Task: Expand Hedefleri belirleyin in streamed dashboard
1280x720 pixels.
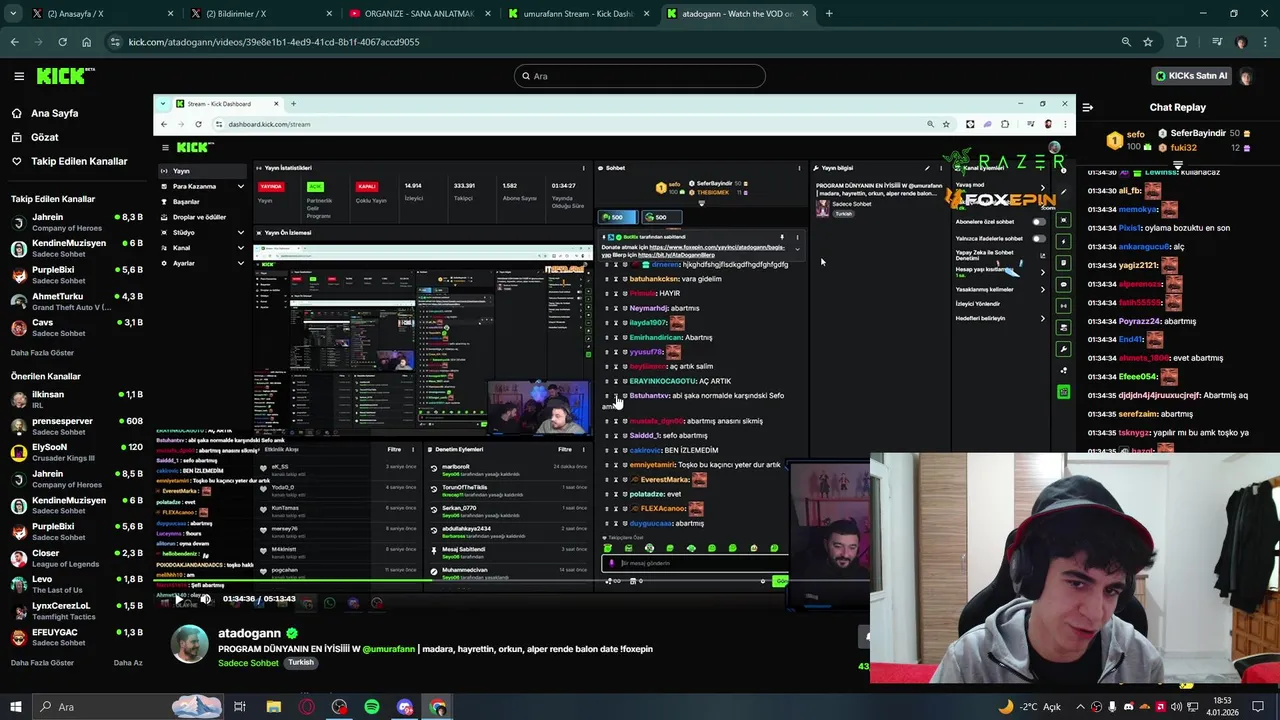Action: point(1042,319)
